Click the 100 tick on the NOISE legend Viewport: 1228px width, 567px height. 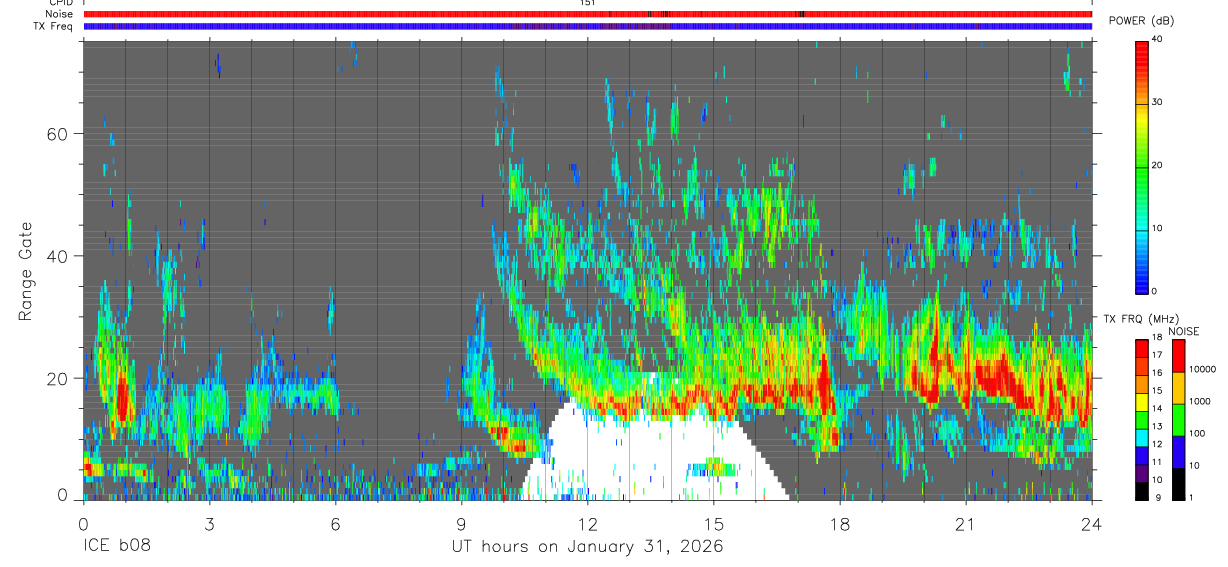[1198, 433]
